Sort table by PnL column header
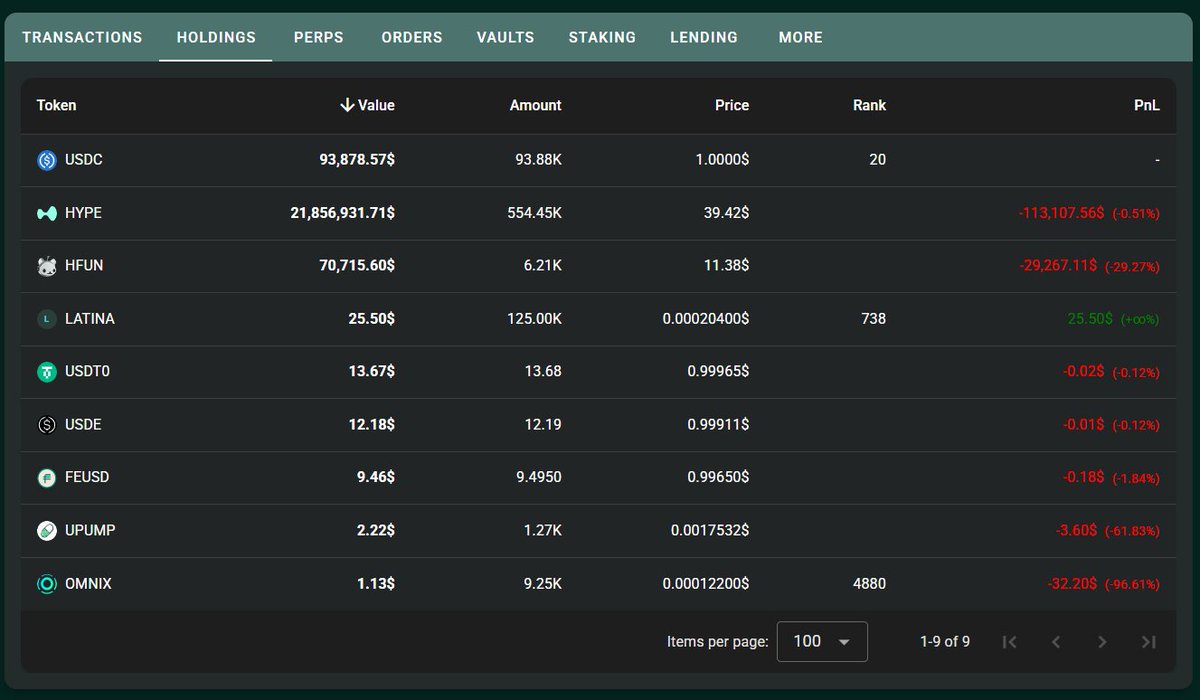 (x=1146, y=105)
